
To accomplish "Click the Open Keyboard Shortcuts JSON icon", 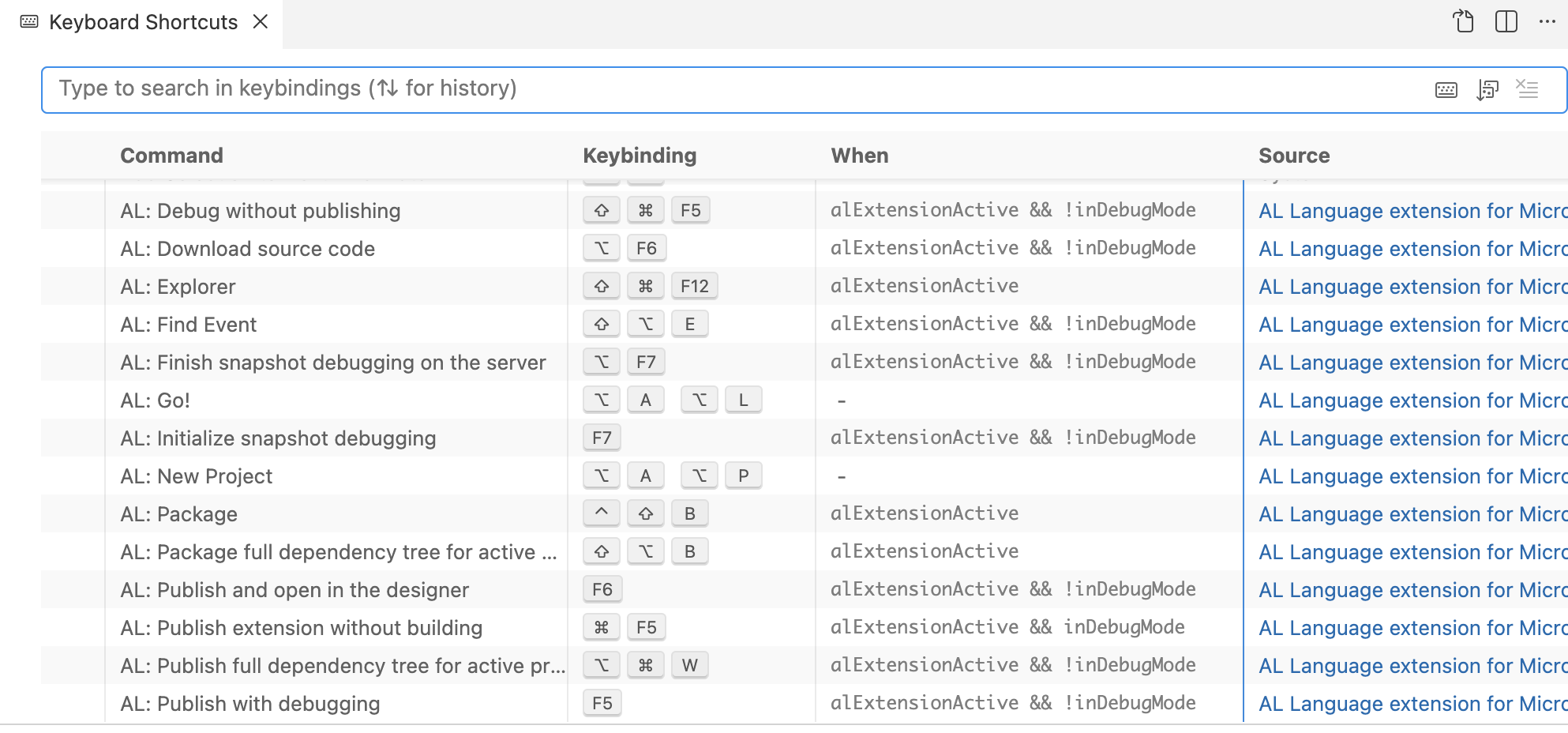I will pyautogui.click(x=1463, y=21).
